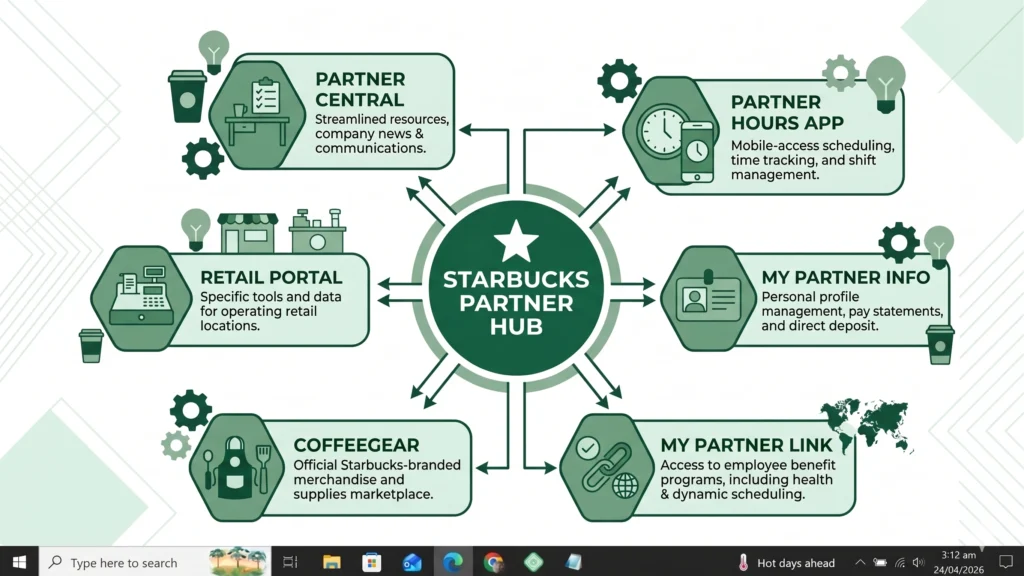The height and width of the screenshot is (576, 1024).
Task: Open the network connection tray icon
Action: pyautogui.click(x=900, y=562)
